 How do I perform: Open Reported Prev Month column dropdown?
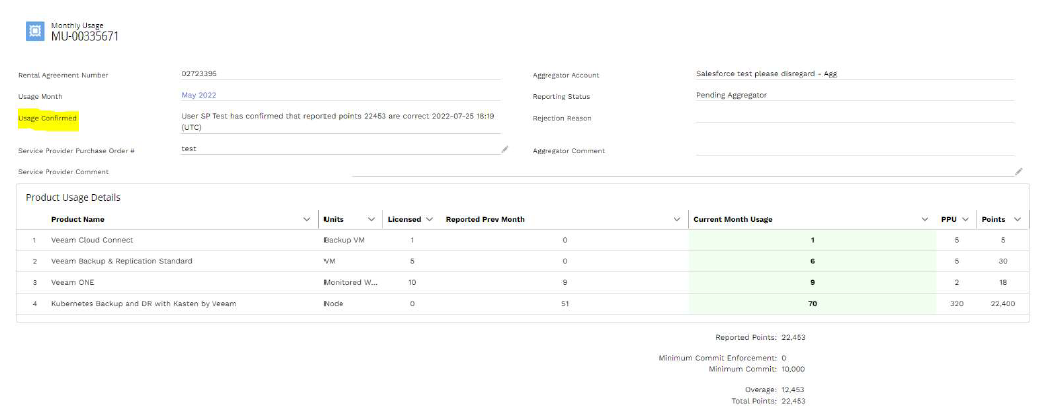click(x=677, y=219)
